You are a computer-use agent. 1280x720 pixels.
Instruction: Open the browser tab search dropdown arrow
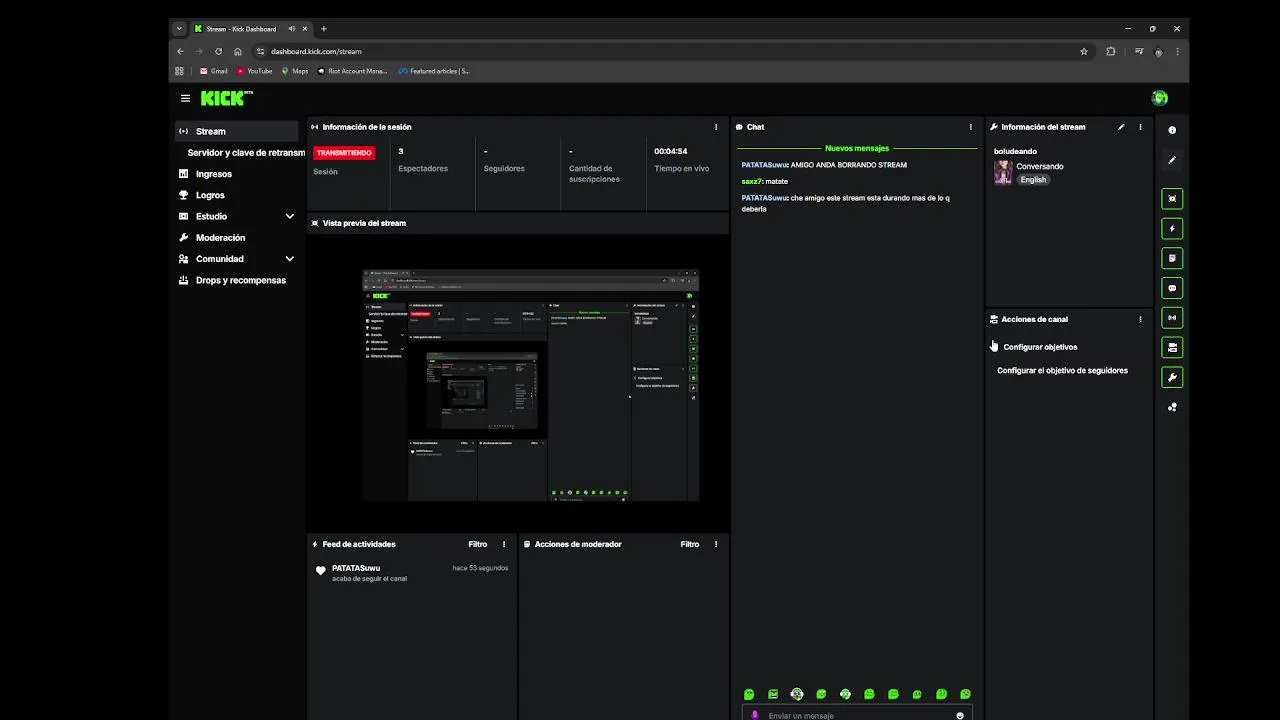click(179, 29)
